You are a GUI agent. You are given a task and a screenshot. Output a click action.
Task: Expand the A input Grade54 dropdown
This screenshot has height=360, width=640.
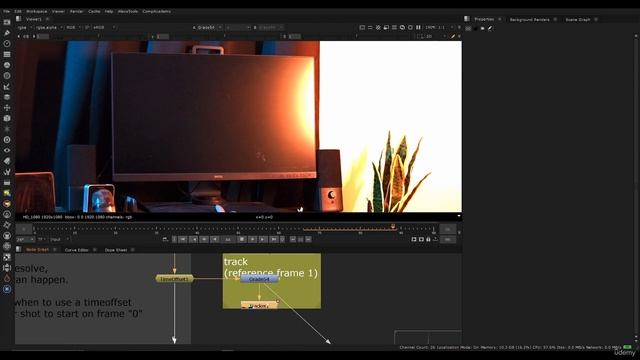pyautogui.click(x=207, y=27)
